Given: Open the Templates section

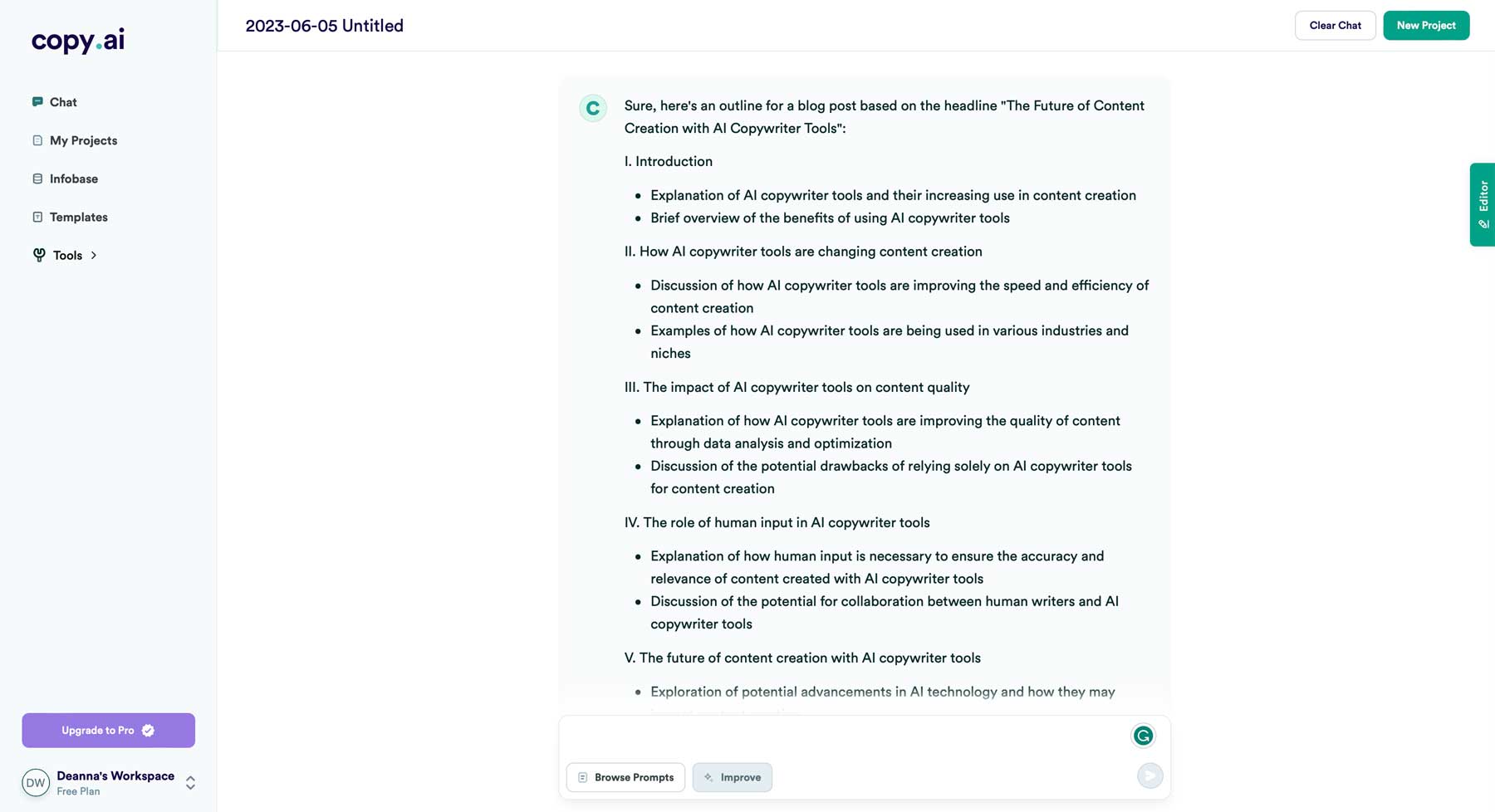Looking at the screenshot, I should pos(78,217).
